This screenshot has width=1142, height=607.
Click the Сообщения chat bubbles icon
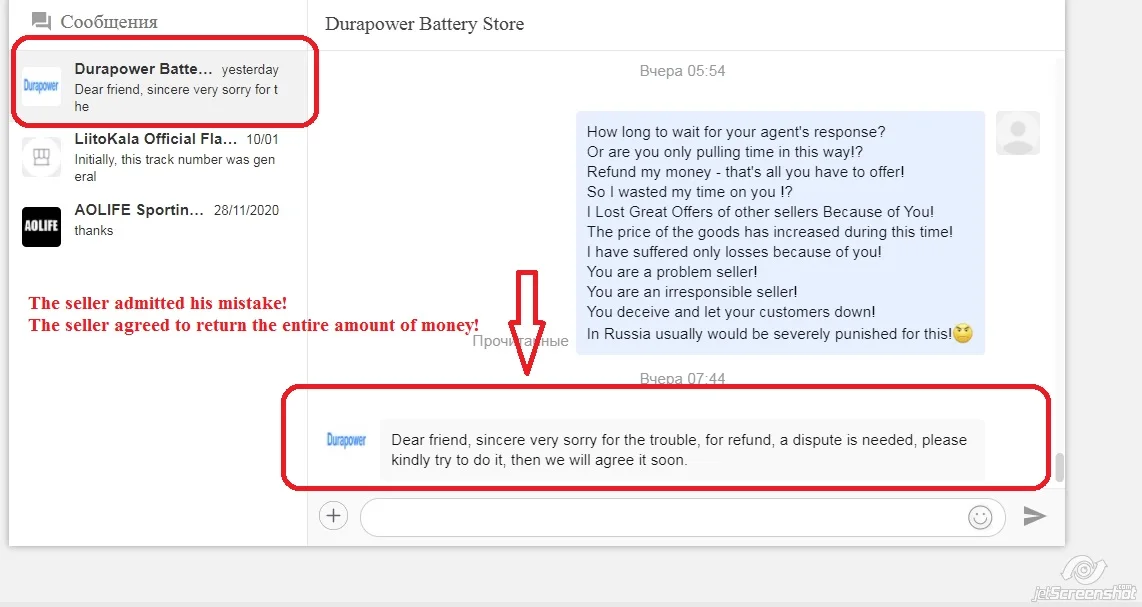pos(42,22)
